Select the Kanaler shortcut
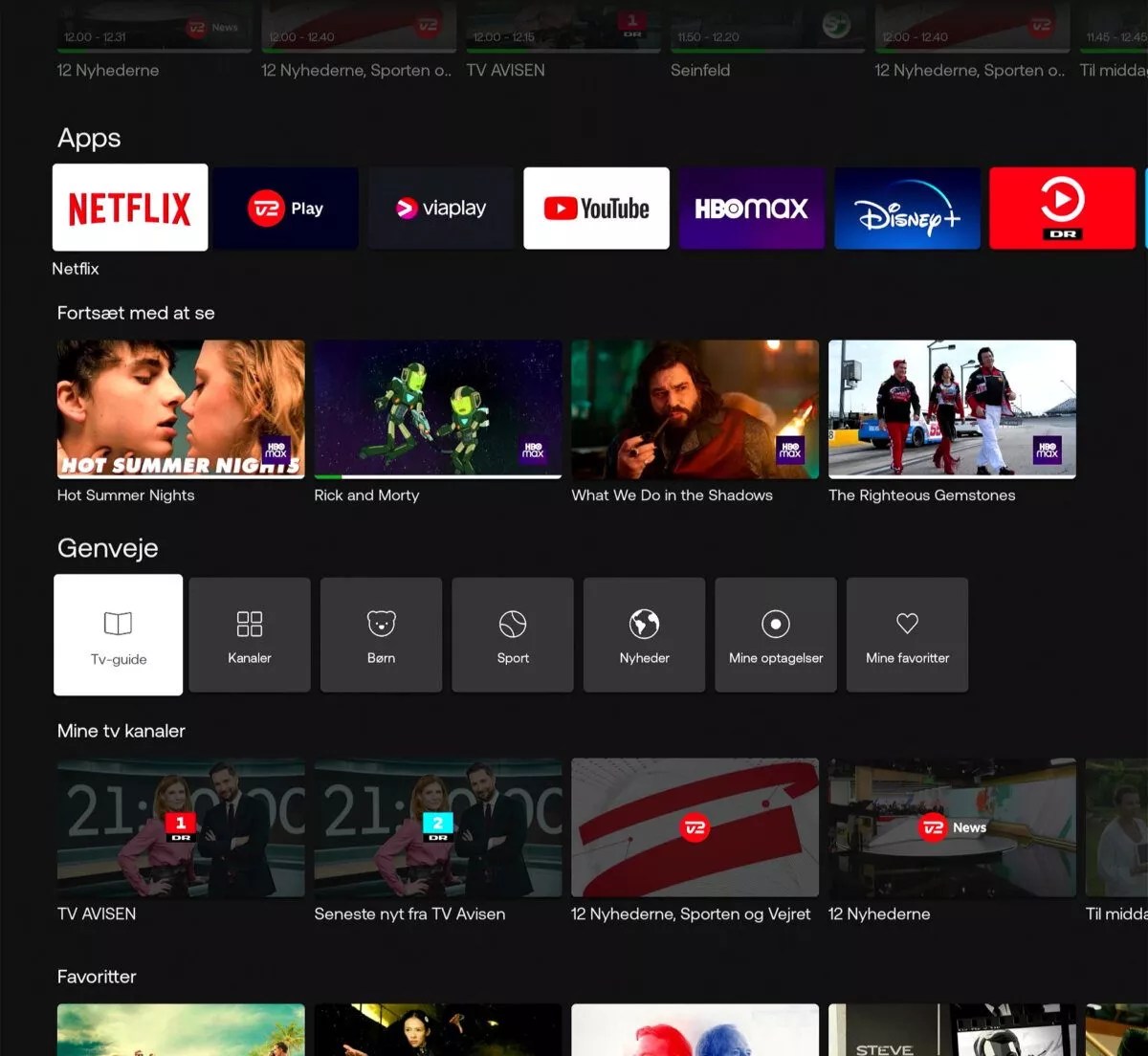The height and width of the screenshot is (1056, 1148). click(249, 634)
